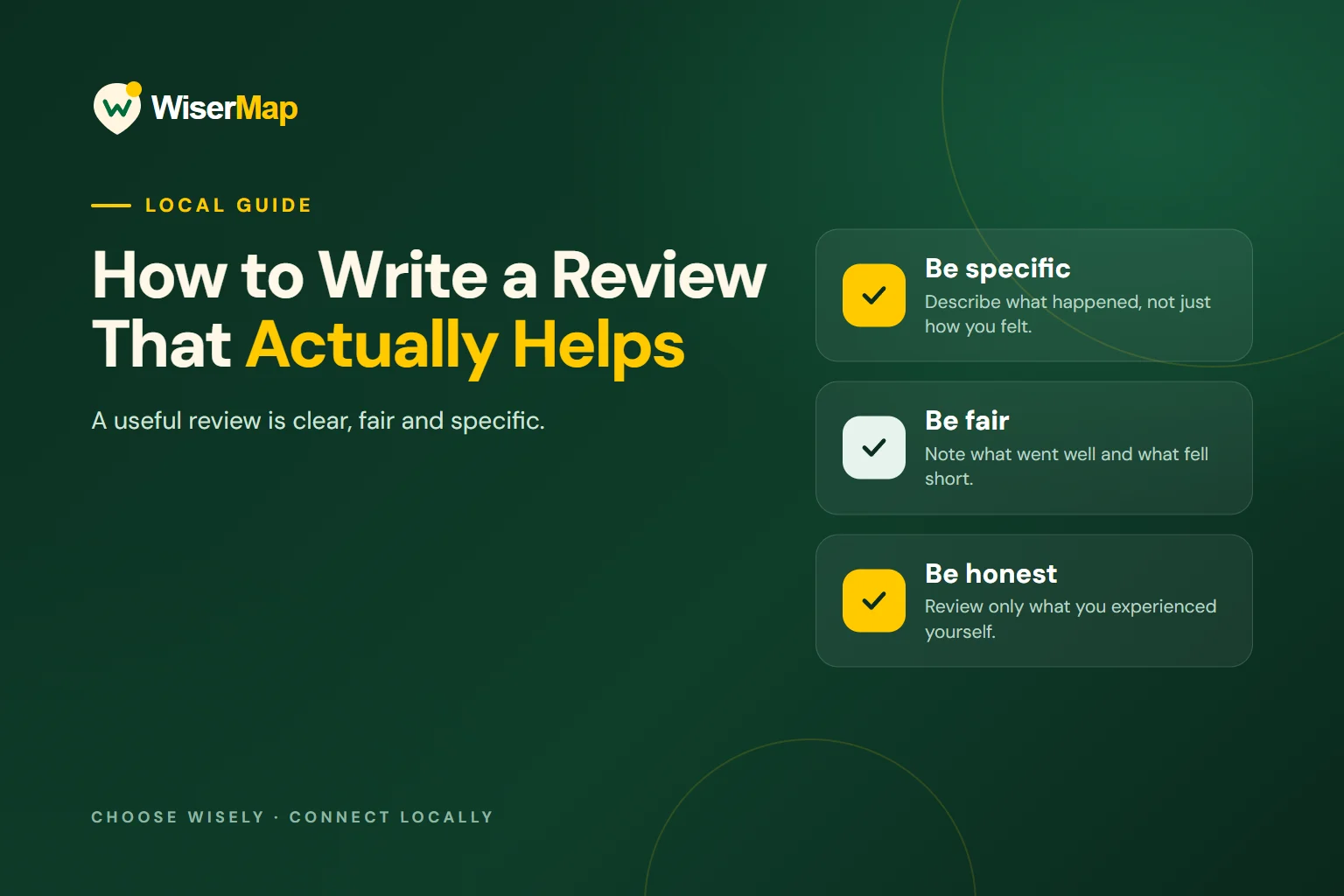Toggle the yellow checkmark beside Be honest
This screenshot has width=1344, height=896.
874,600
